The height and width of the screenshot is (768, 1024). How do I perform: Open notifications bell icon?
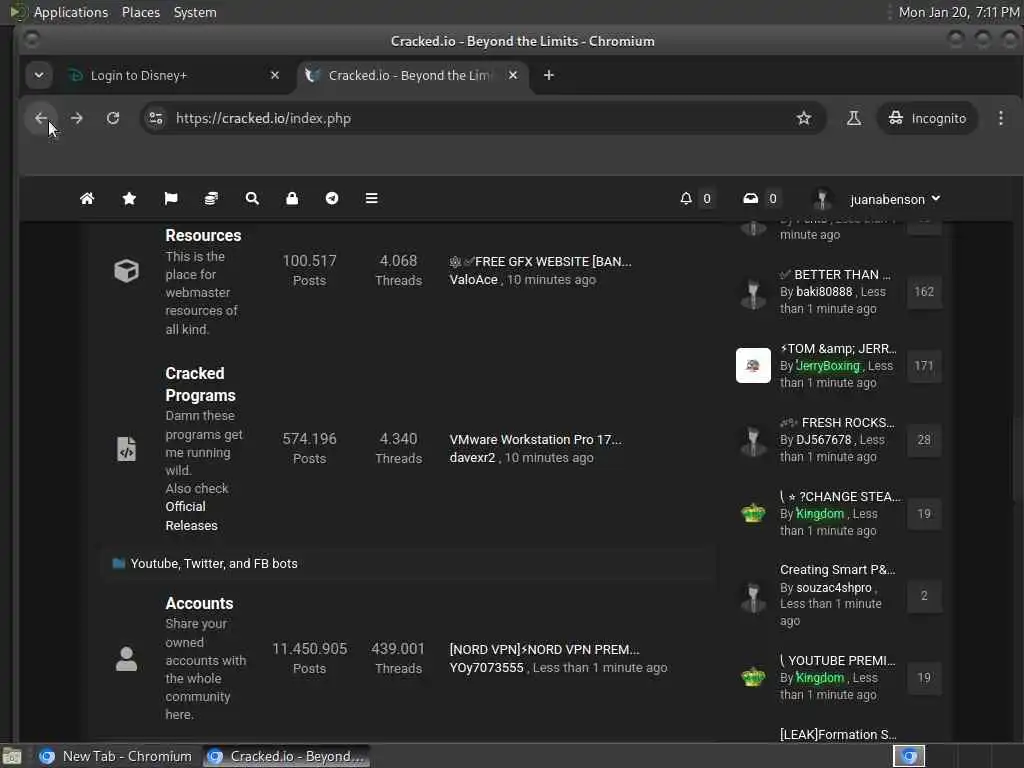point(686,199)
